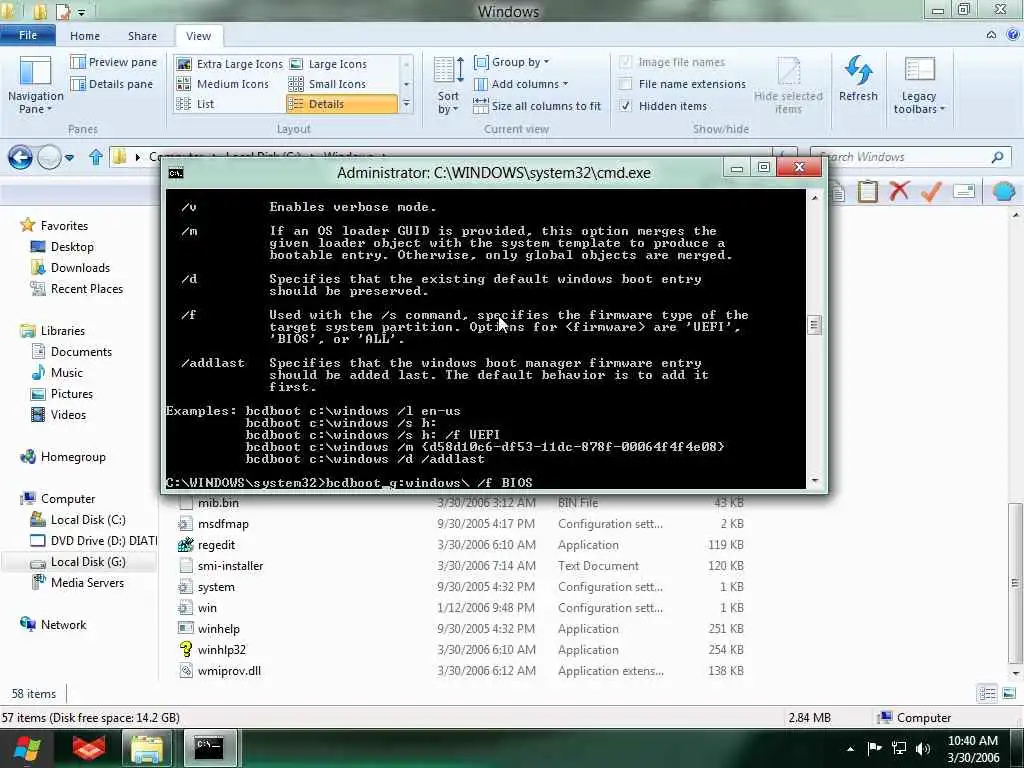Screen dimensions: 1024x768
Task: Open File Explorer from the taskbar
Action: (x=148, y=749)
